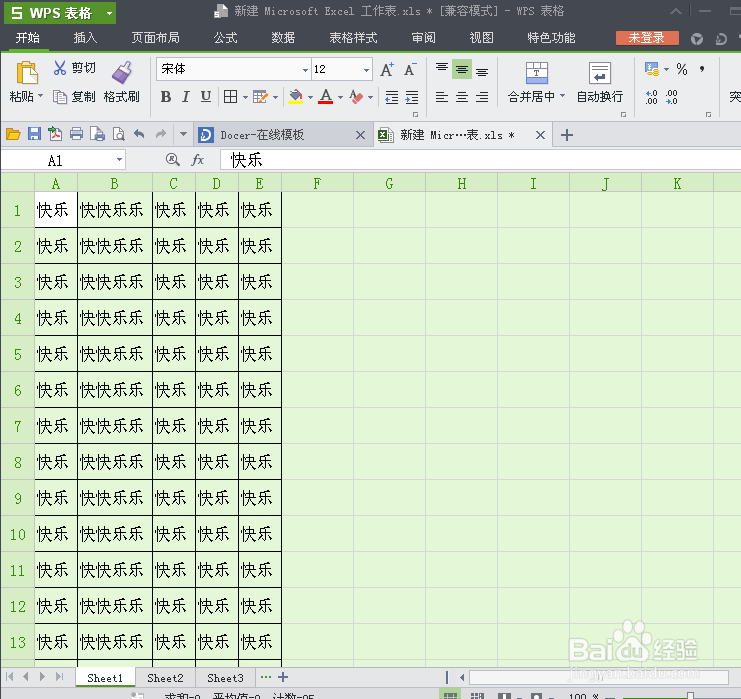Open the Formulas (公式) tab
Image resolution: width=741 pixels, height=699 pixels.
[225, 38]
